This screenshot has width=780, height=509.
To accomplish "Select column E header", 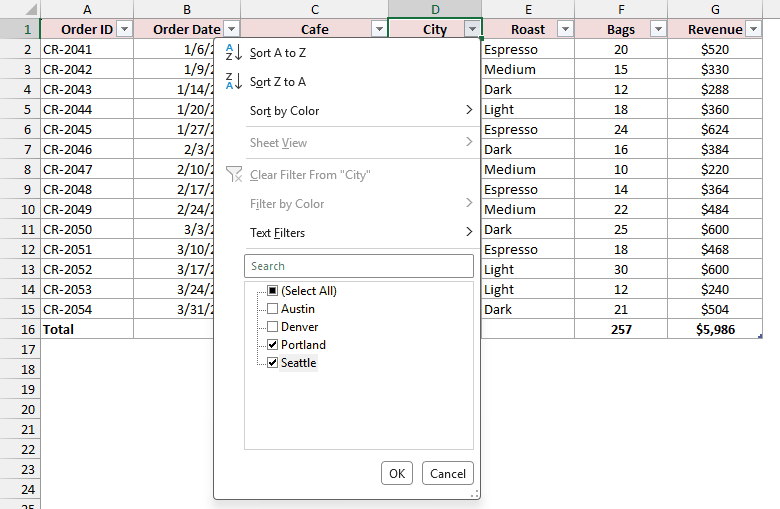I will pyautogui.click(x=528, y=9).
